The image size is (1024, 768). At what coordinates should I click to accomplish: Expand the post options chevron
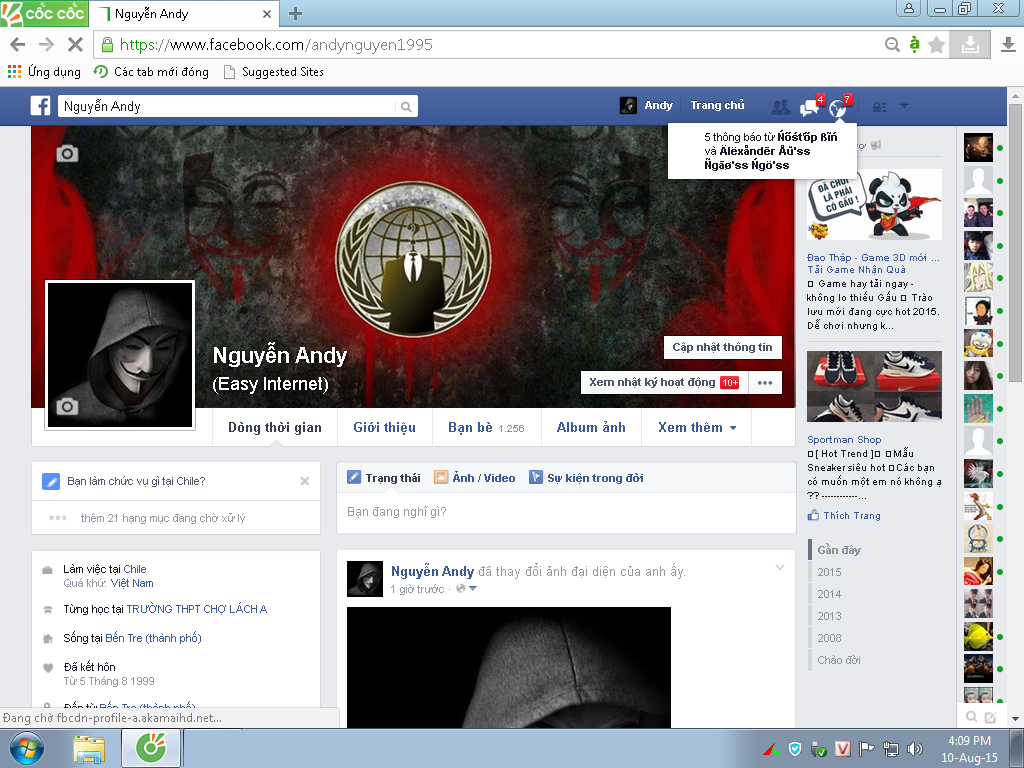click(x=780, y=568)
